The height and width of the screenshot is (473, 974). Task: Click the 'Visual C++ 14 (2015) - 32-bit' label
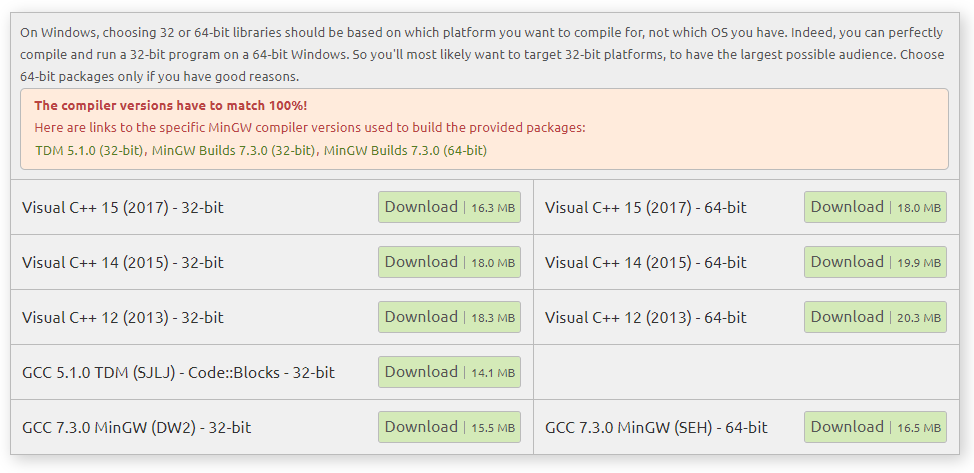pyautogui.click(x=122, y=263)
